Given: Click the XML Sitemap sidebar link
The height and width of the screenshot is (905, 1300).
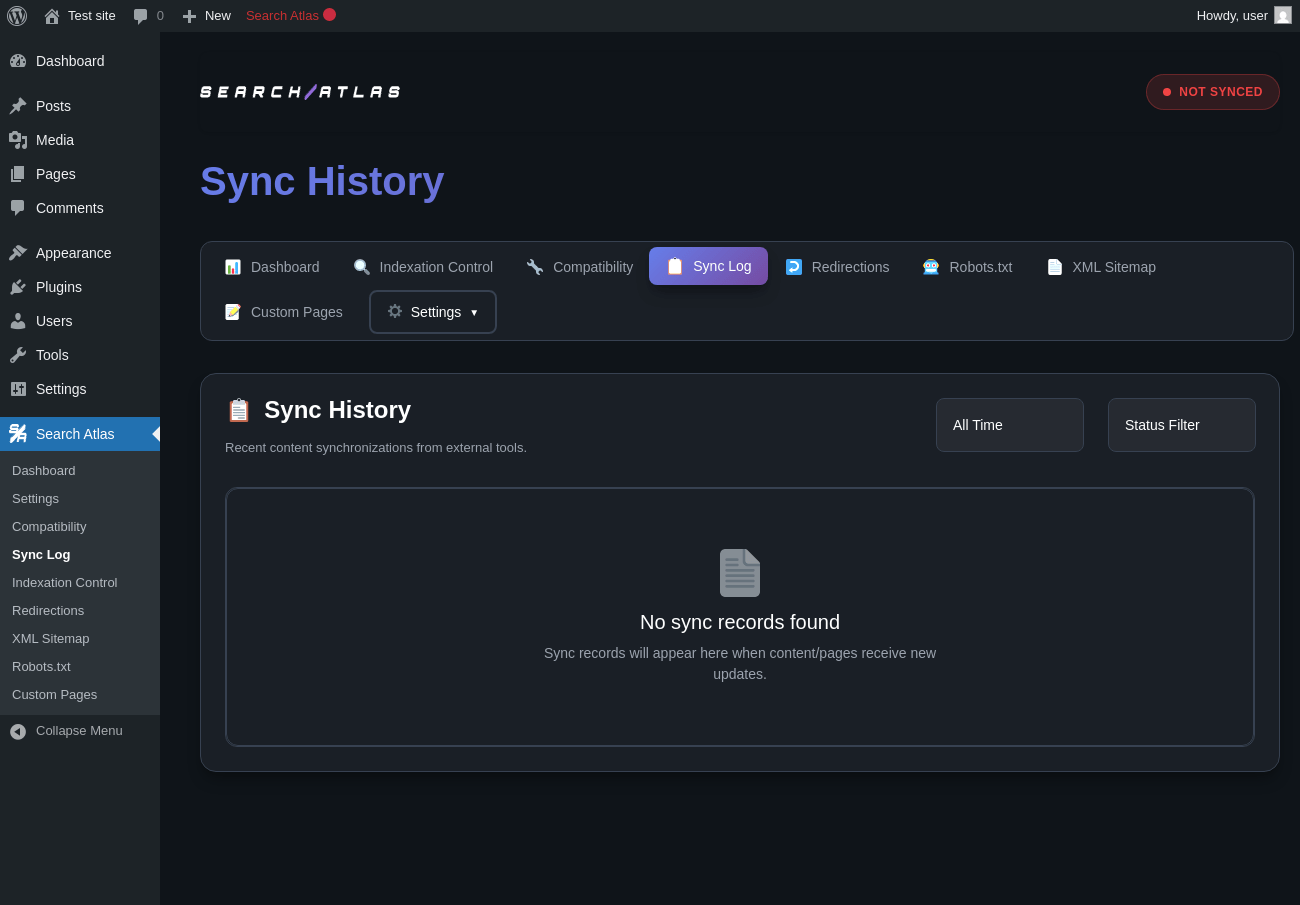Looking at the screenshot, I should 51,638.
